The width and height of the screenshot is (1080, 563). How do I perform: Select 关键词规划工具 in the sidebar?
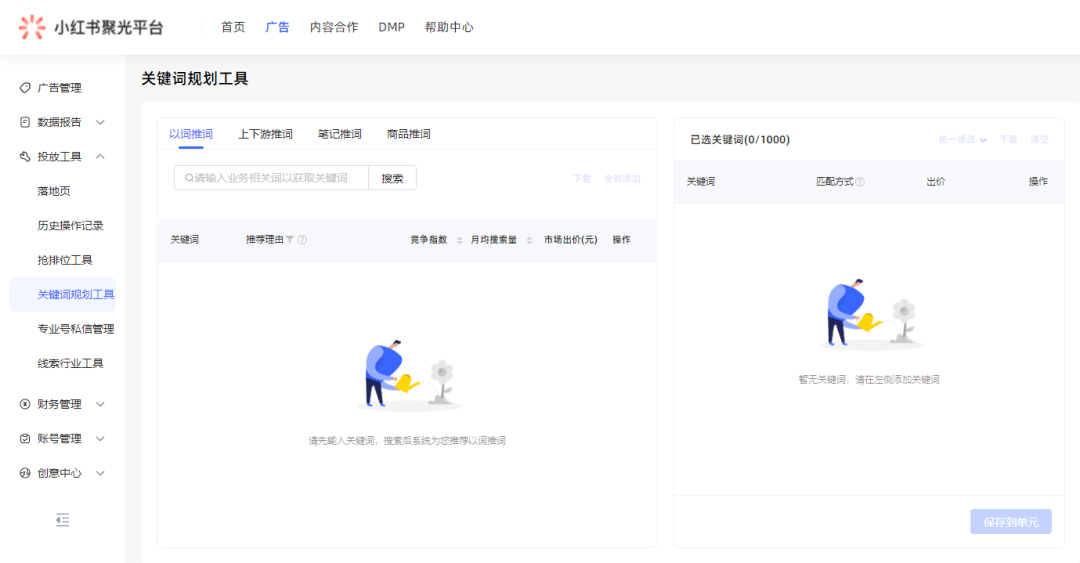tap(63, 294)
